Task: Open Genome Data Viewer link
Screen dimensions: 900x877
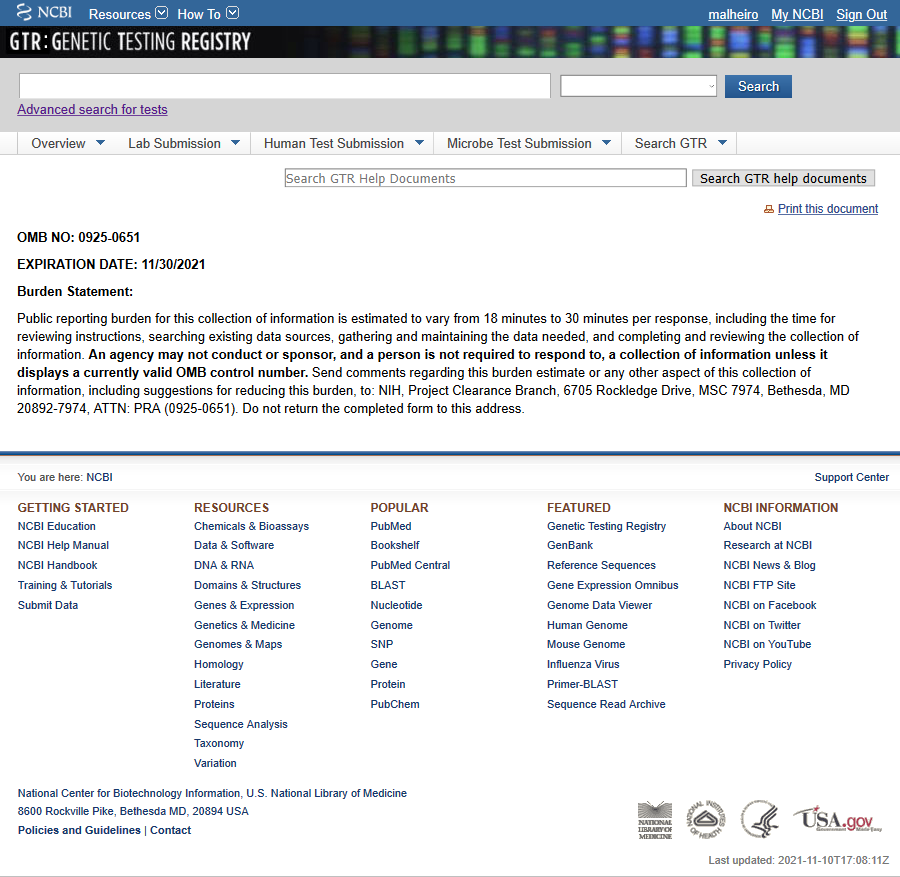Action: (599, 605)
